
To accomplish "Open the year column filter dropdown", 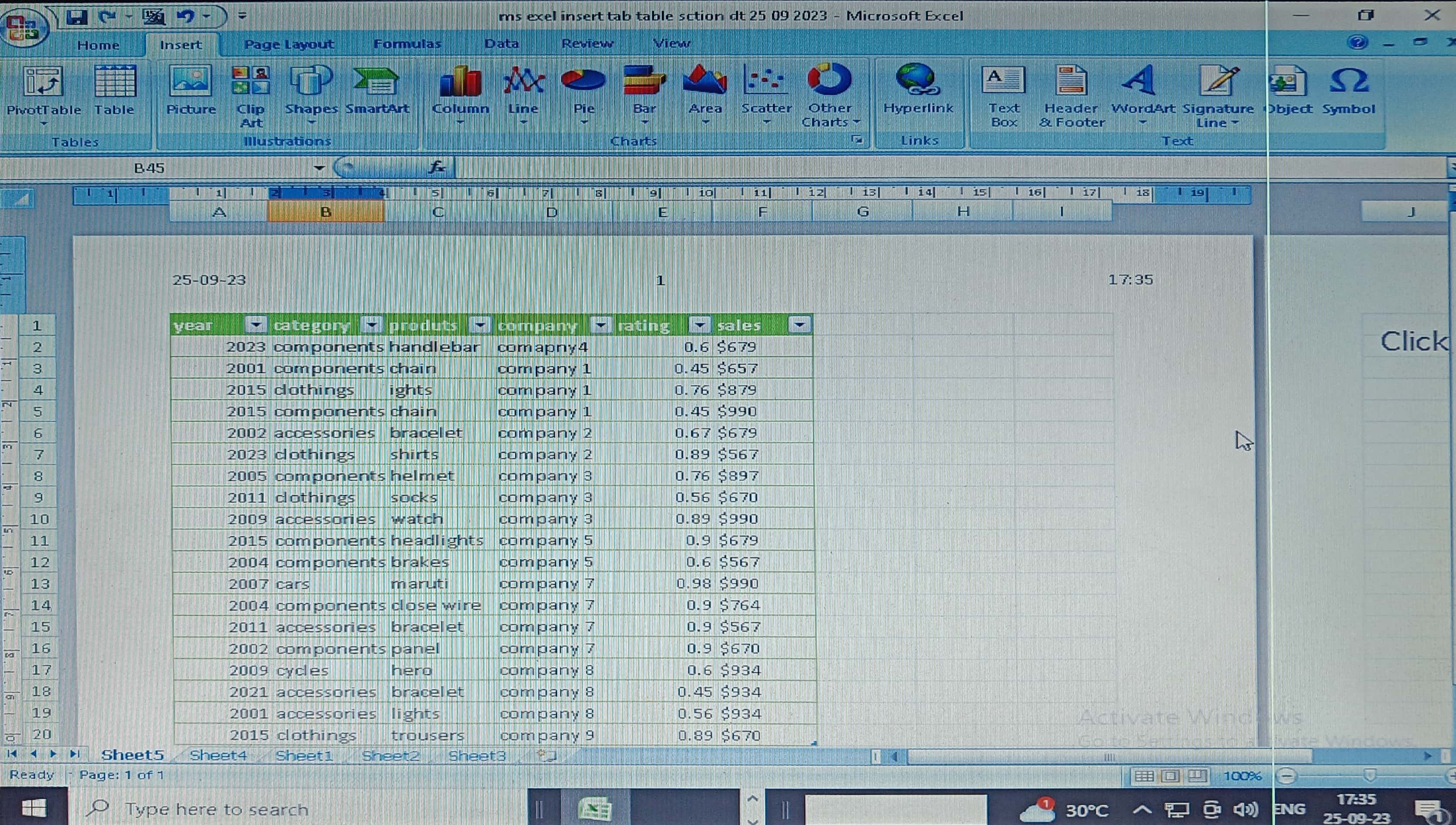I will 256,325.
